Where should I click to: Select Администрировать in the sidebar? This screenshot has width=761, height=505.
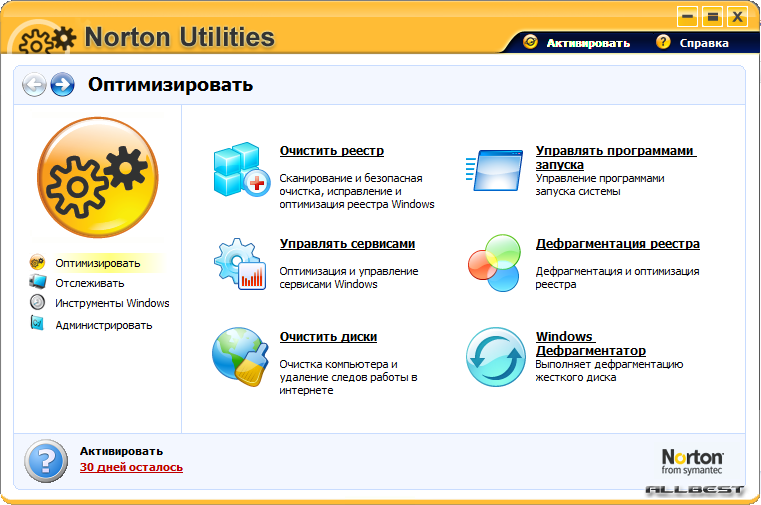(x=103, y=325)
